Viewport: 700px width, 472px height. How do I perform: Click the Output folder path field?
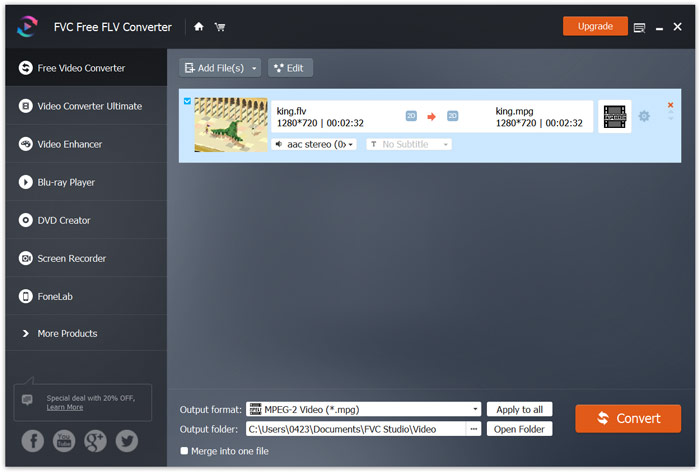coord(356,429)
